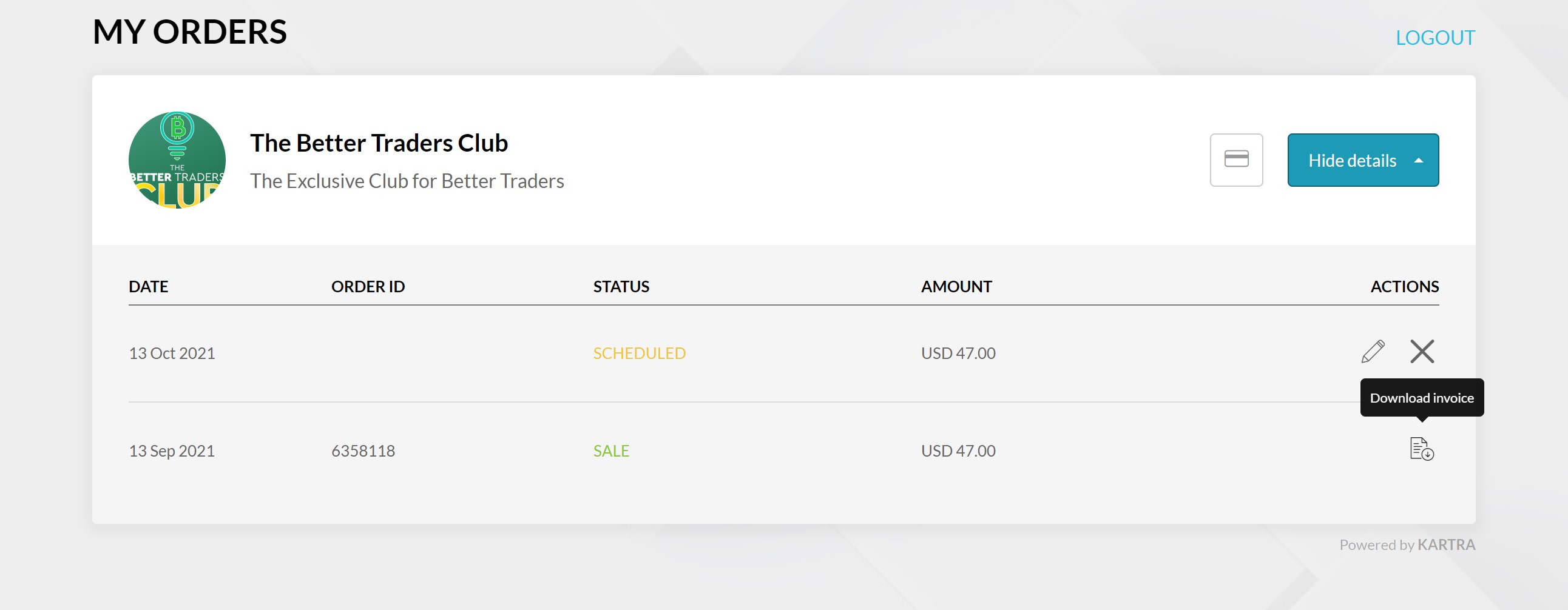The image size is (1568, 610).
Task: Click the Download invoice tooltip
Action: [1421, 397]
